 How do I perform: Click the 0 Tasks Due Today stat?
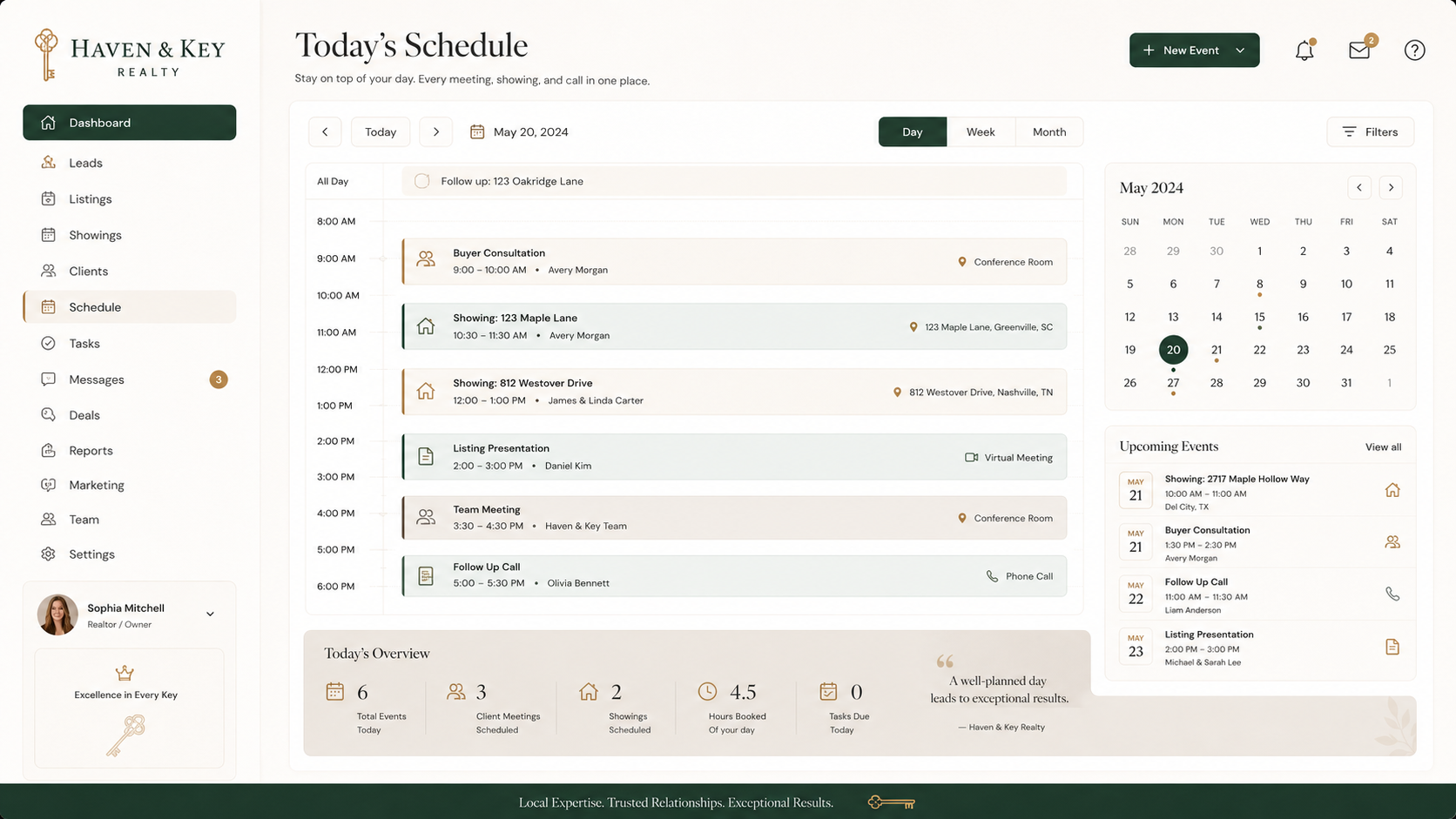[845, 708]
